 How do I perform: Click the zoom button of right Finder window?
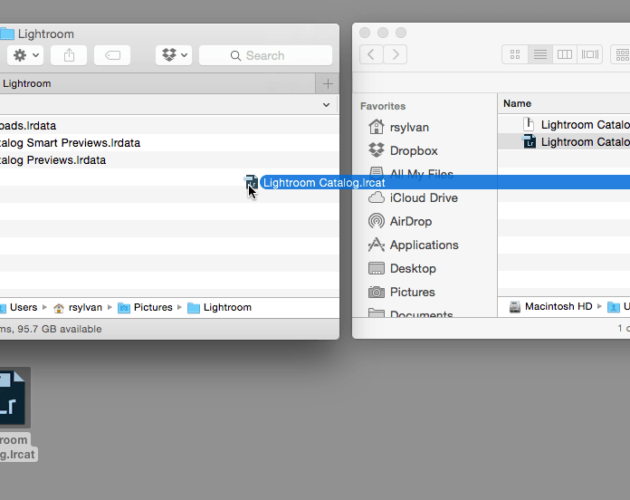pyautogui.click(x=401, y=33)
